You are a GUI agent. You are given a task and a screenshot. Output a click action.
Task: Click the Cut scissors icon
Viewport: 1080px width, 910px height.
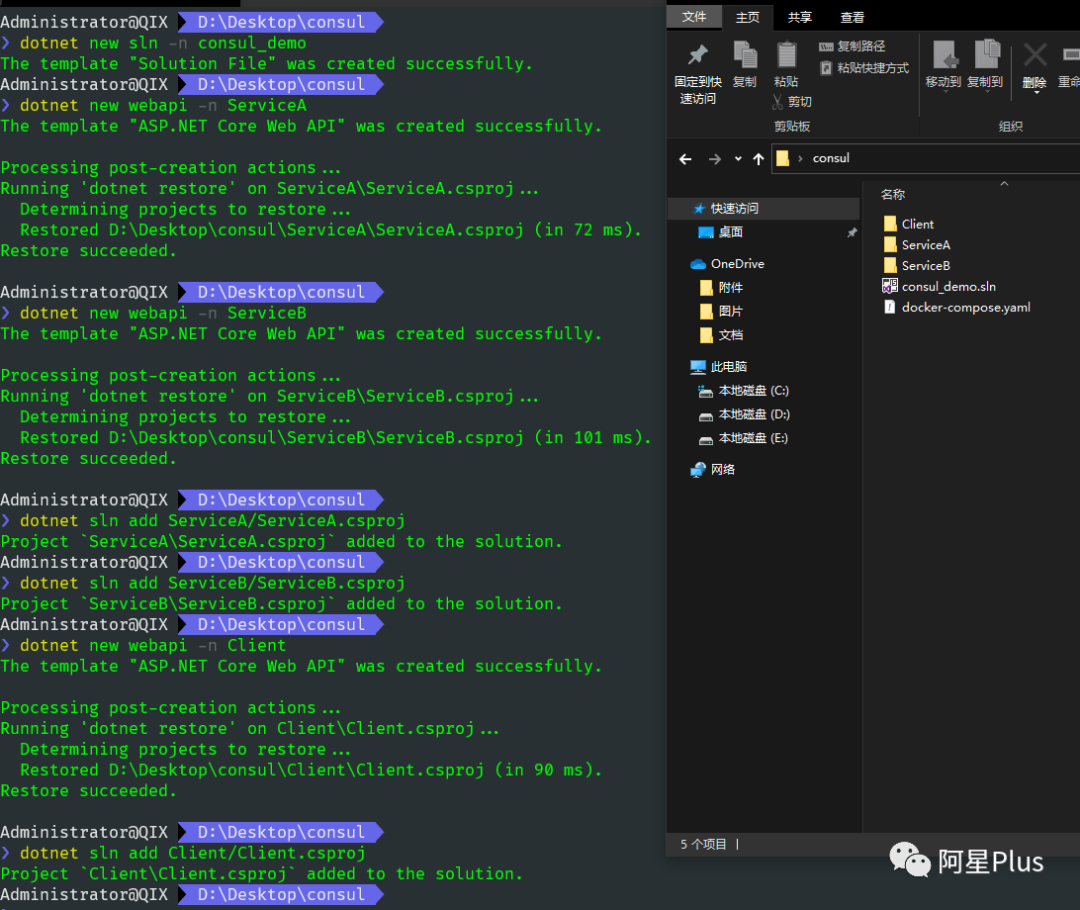tap(778, 102)
